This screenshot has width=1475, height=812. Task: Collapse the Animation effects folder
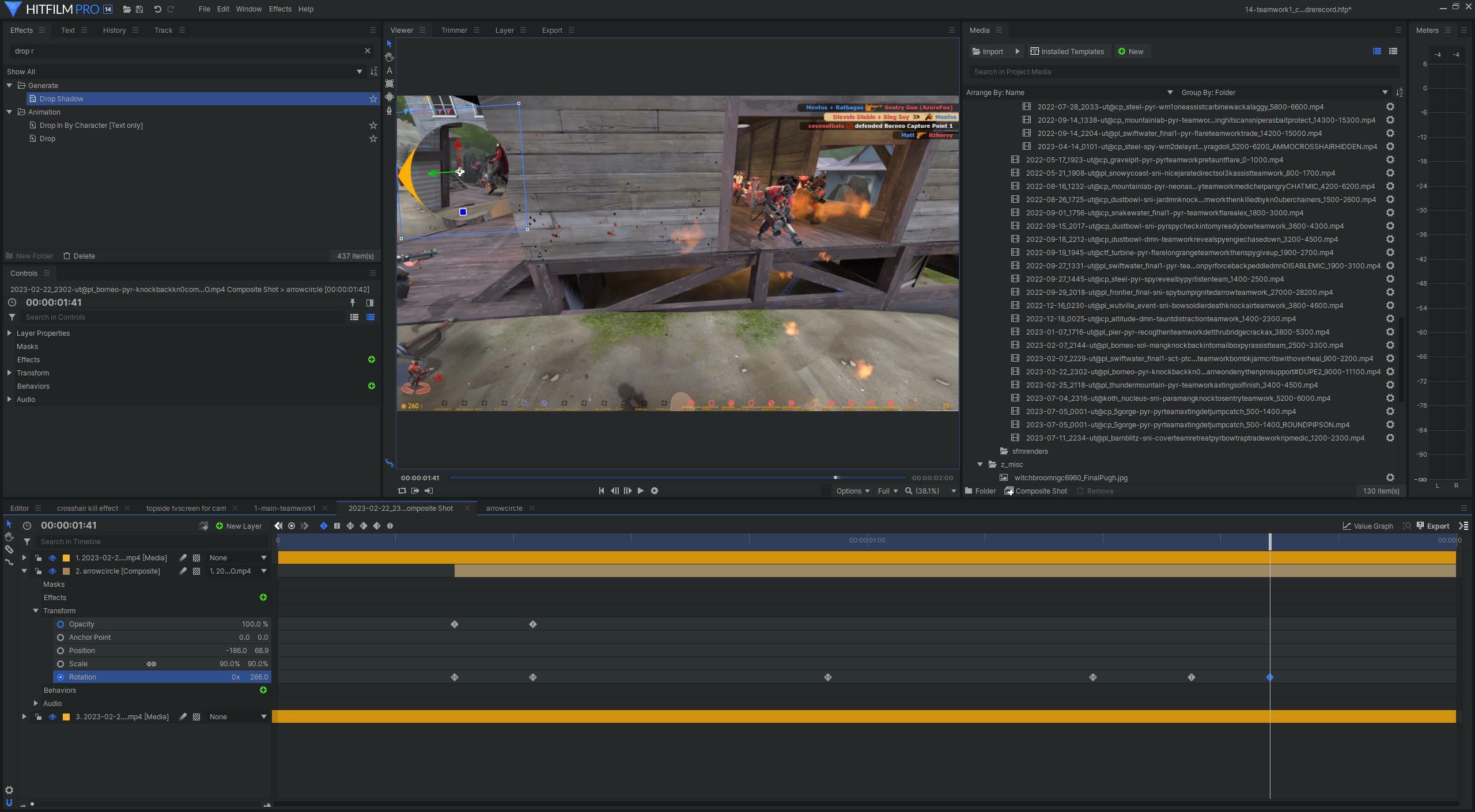[x=9, y=112]
